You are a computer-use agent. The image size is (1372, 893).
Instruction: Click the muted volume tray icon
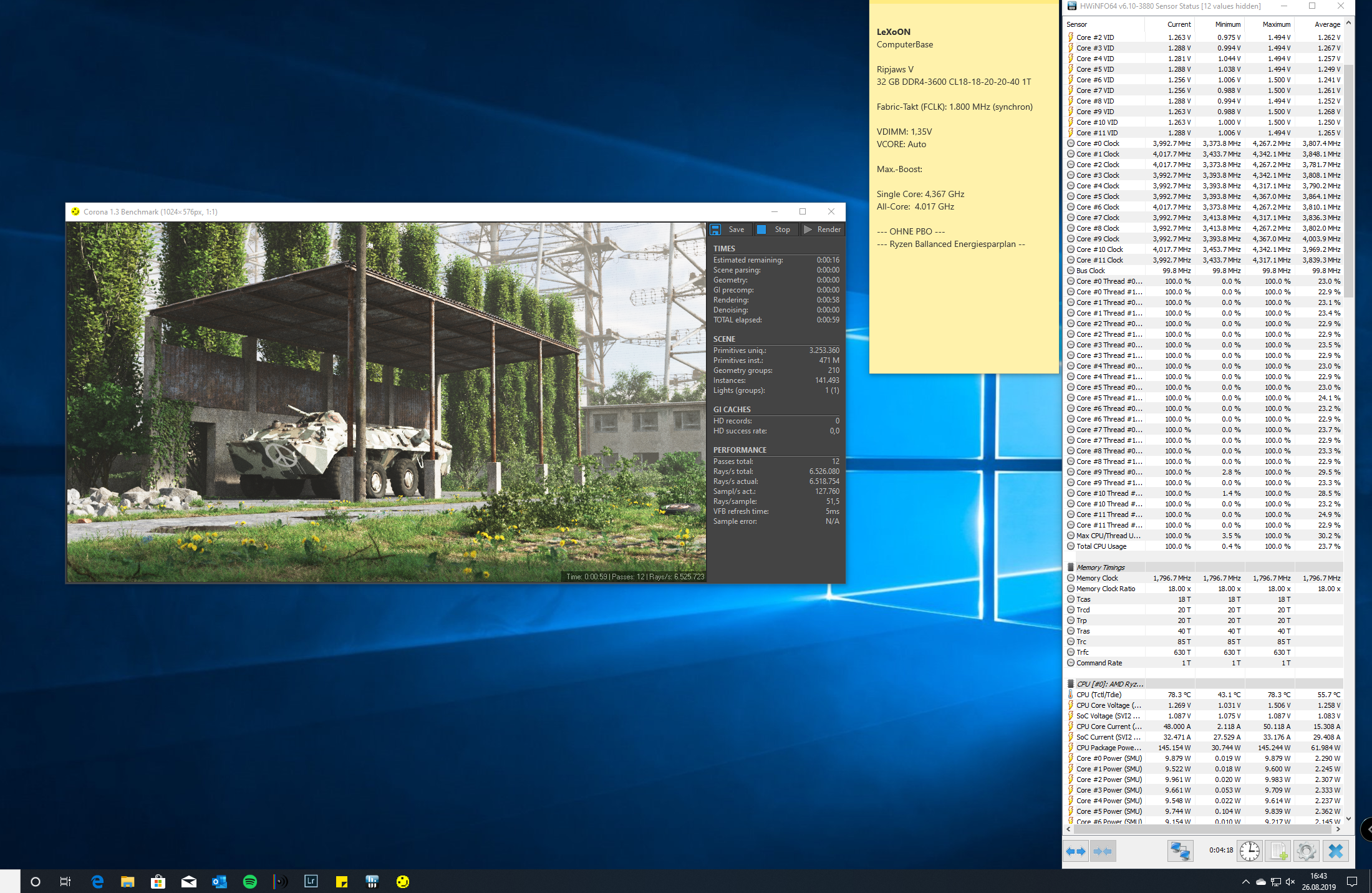(1290, 881)
